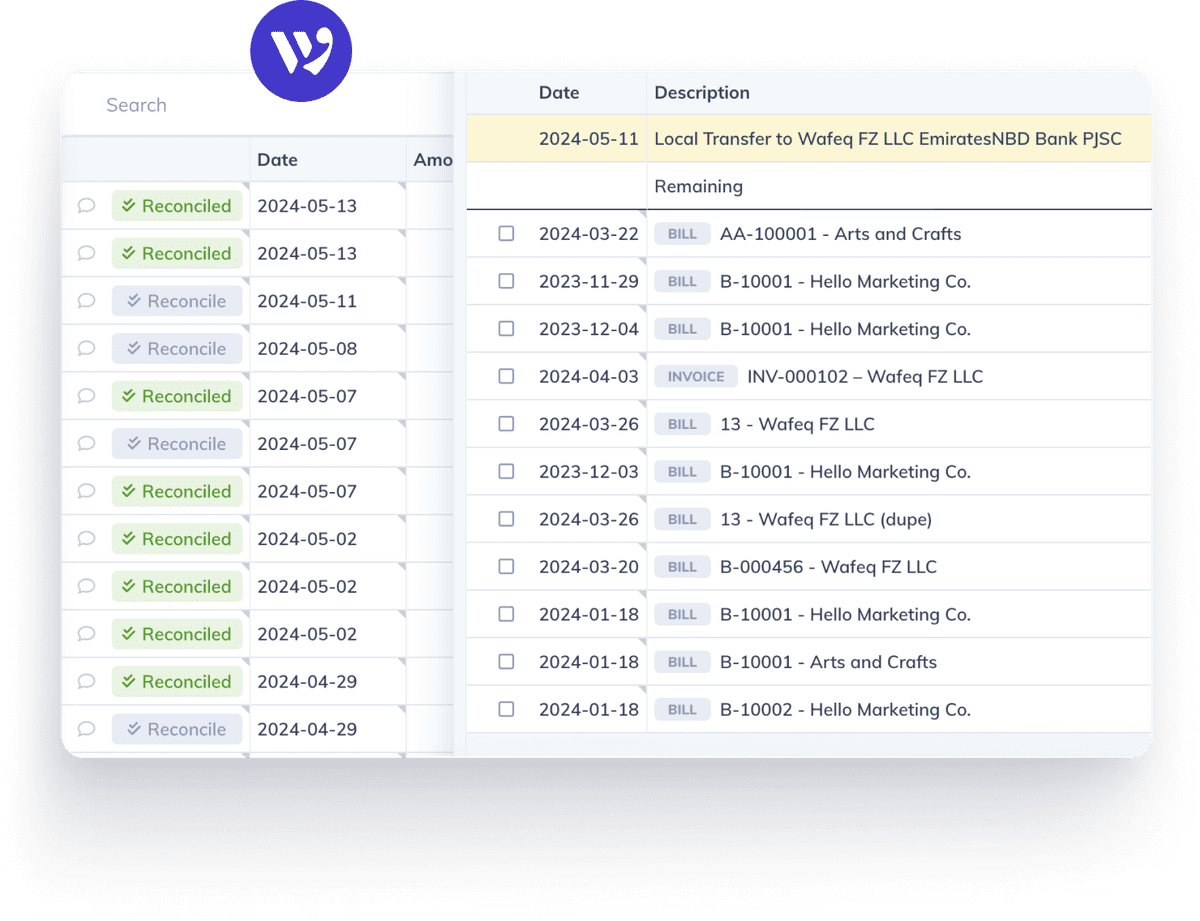Check the checkbox for AA-100001 Arts and Crafts
The width and height of the screenshot is (1200, 921).
pos(506,233)
